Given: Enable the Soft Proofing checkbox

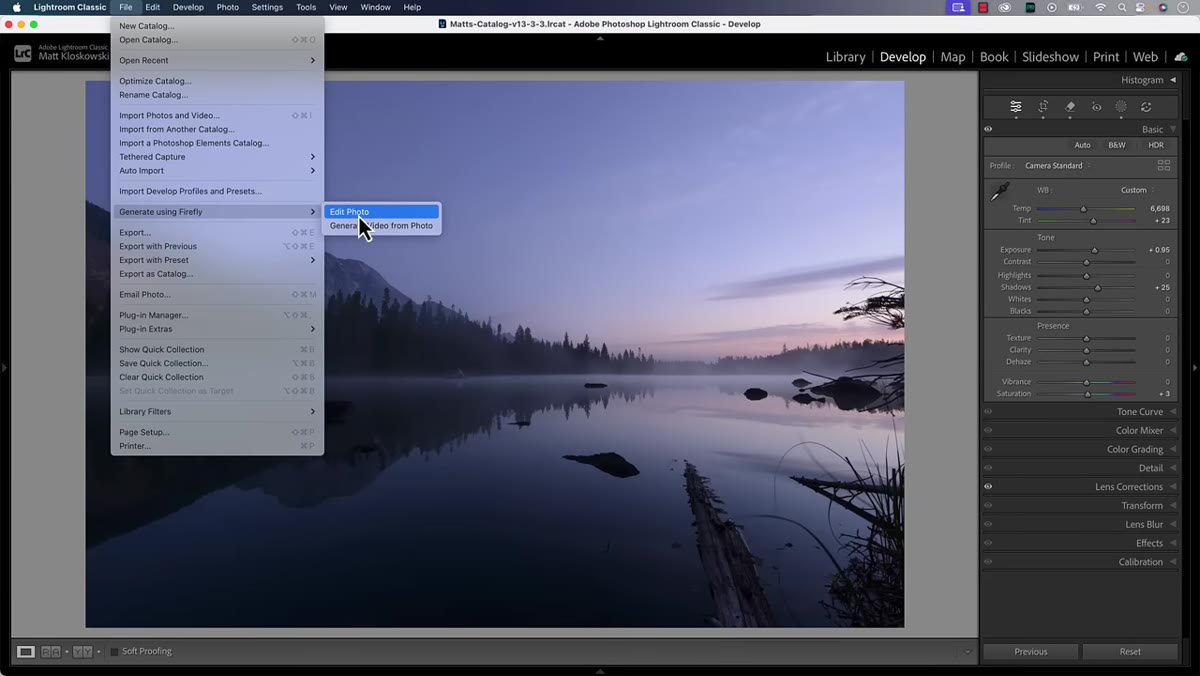Looking at the screenshot, I should click(114, 652).
